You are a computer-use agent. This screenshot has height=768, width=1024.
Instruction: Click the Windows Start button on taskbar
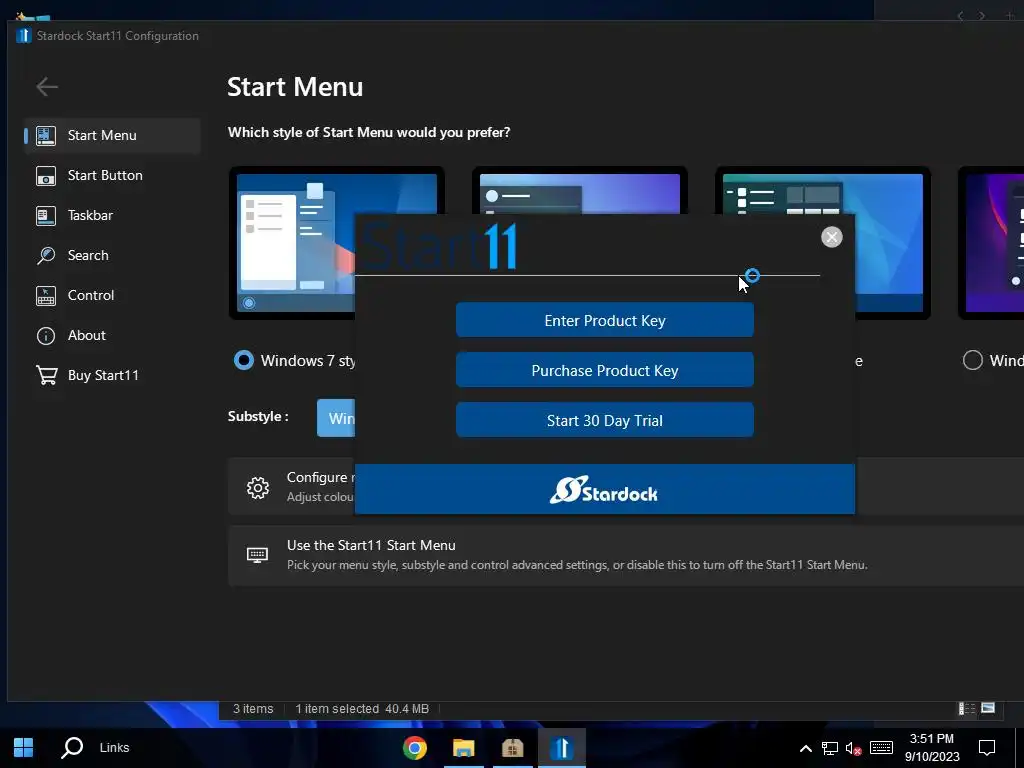point(24,747)
